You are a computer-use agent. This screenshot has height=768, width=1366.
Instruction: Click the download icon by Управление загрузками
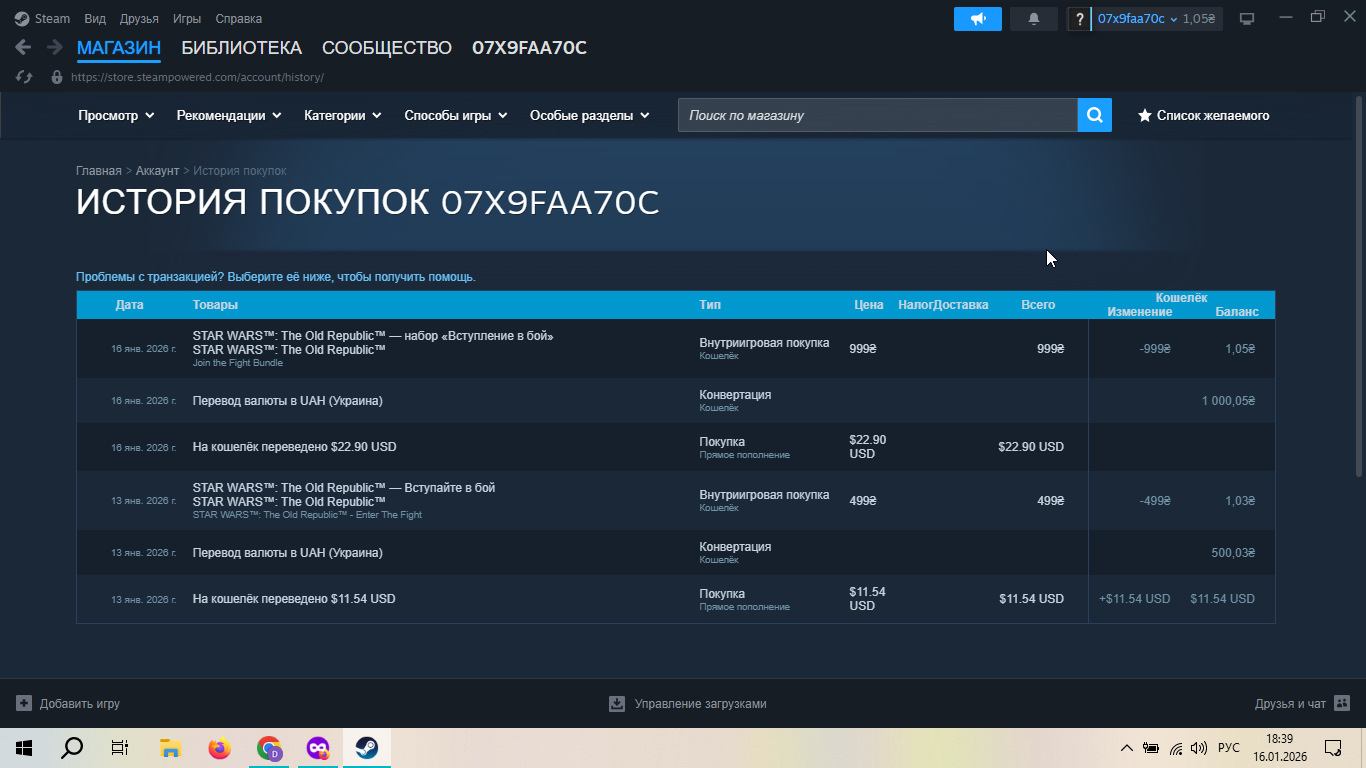[x=617, y=703]
